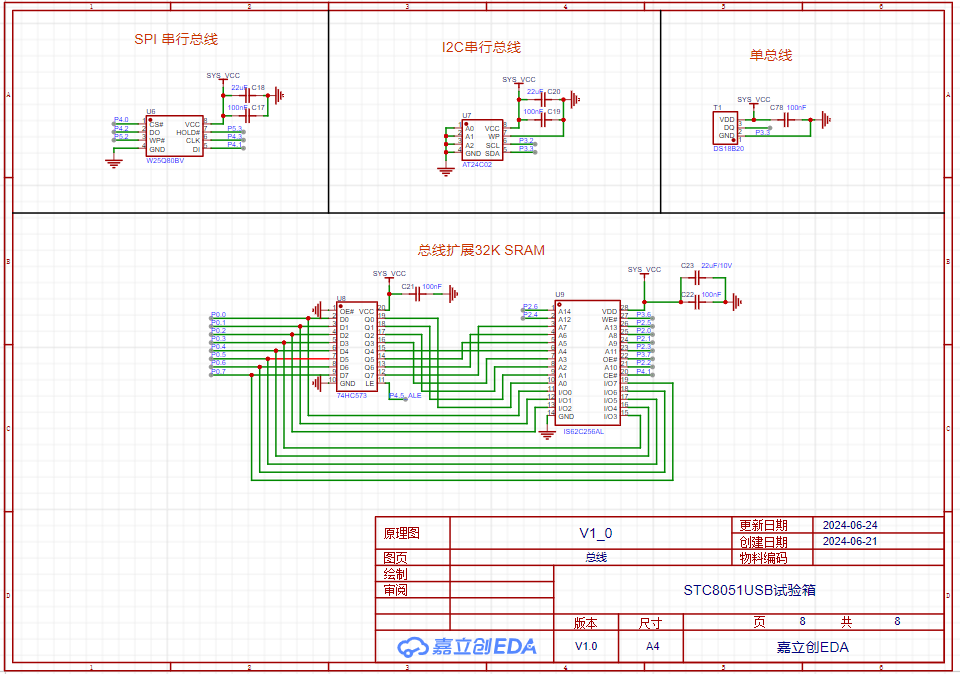
Task: Click capacitor C20 22uF symbol
Action: [543, 99]
